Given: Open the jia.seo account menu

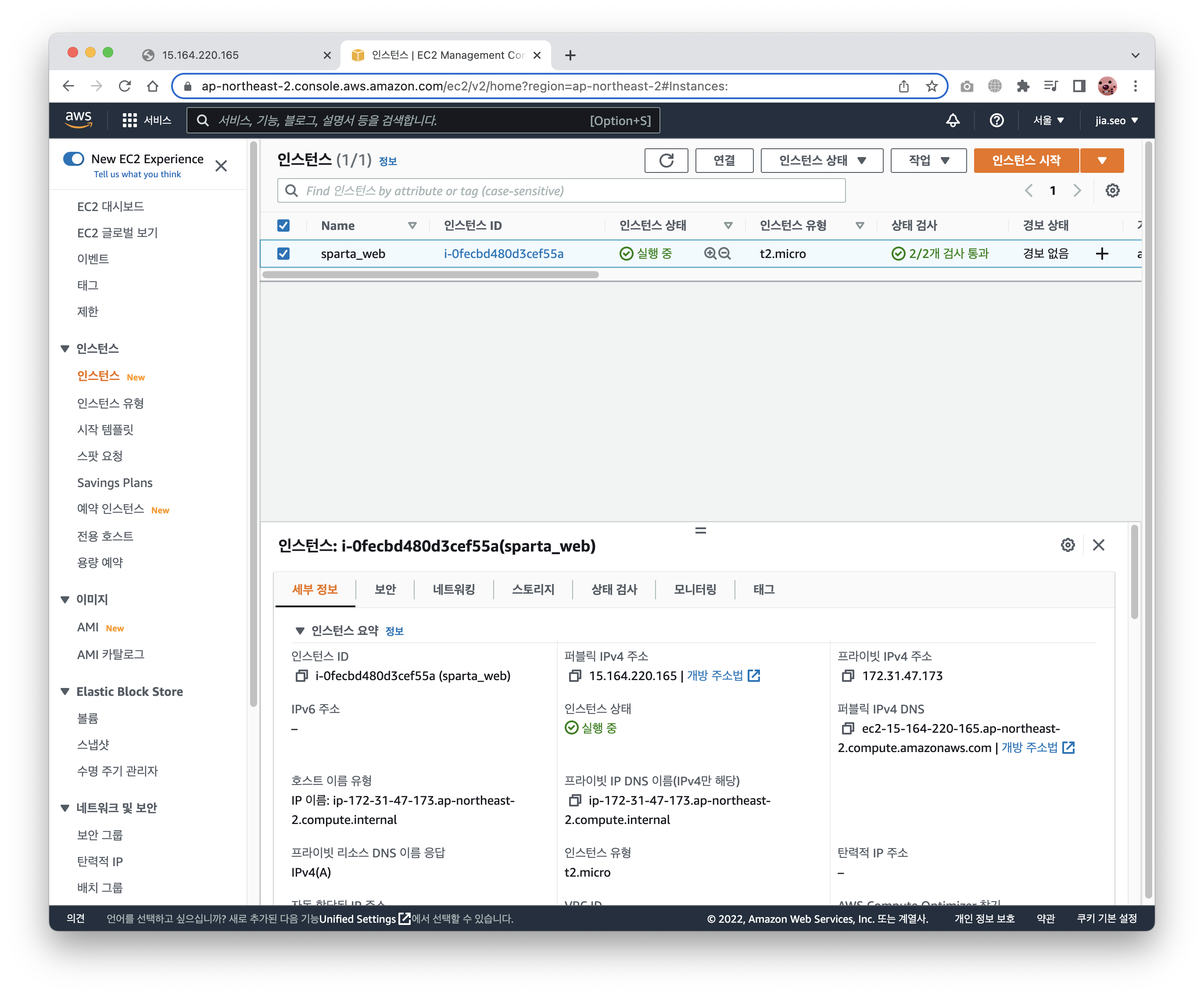Looking at the screenshot, I should point(1116,120).
